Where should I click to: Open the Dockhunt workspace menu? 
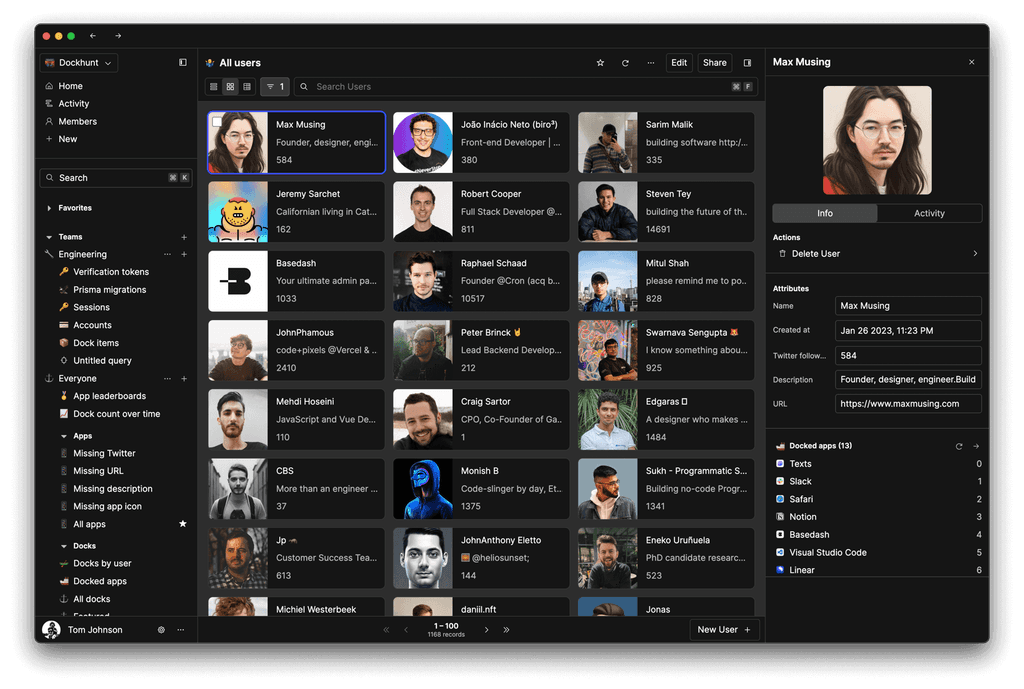tap(78, 62)
